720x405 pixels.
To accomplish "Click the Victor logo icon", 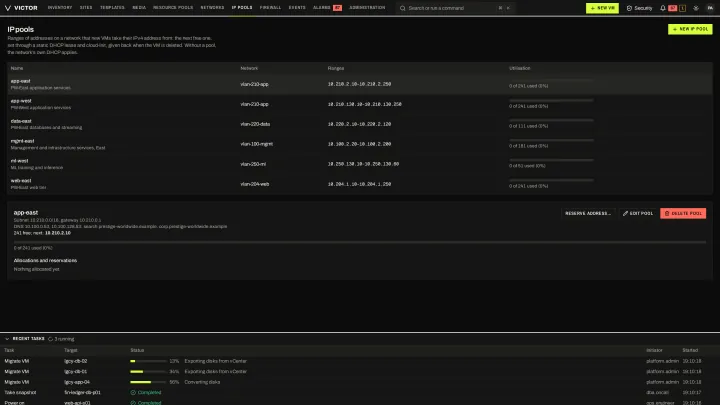I will pos(8,8).
